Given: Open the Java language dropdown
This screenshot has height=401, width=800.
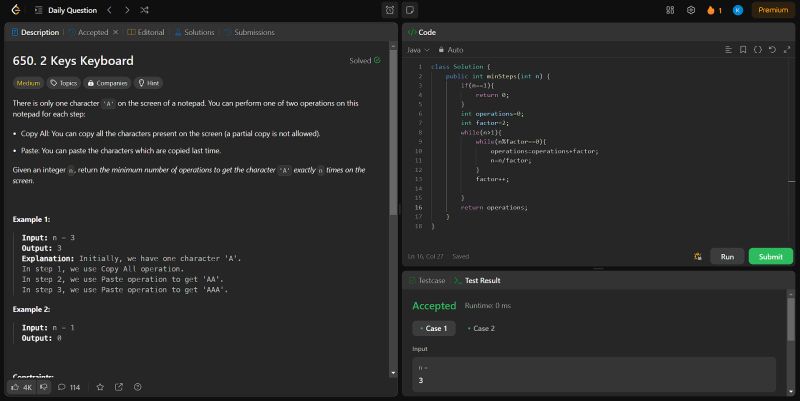Looking at the screenshot, I should (418, 49).
